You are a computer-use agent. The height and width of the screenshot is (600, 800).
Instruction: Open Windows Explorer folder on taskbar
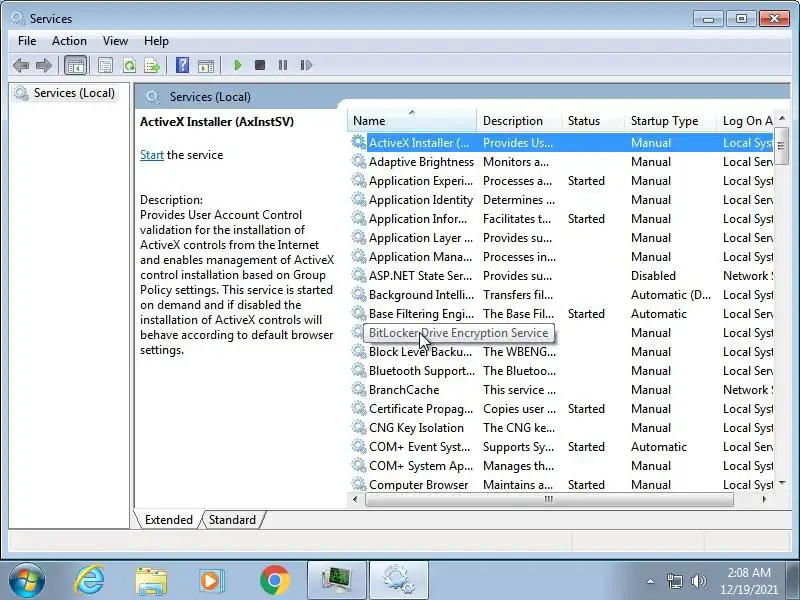tap(151, 581)
